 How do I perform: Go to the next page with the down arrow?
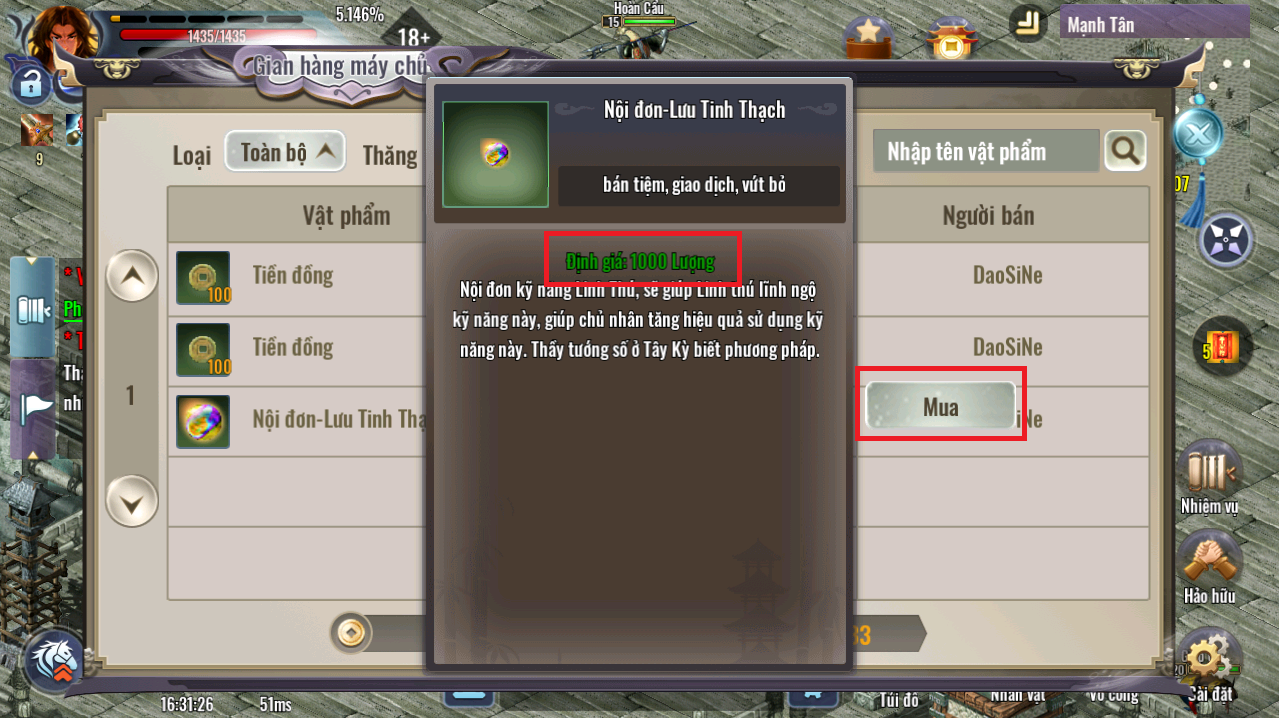click(x=133, y=501)
